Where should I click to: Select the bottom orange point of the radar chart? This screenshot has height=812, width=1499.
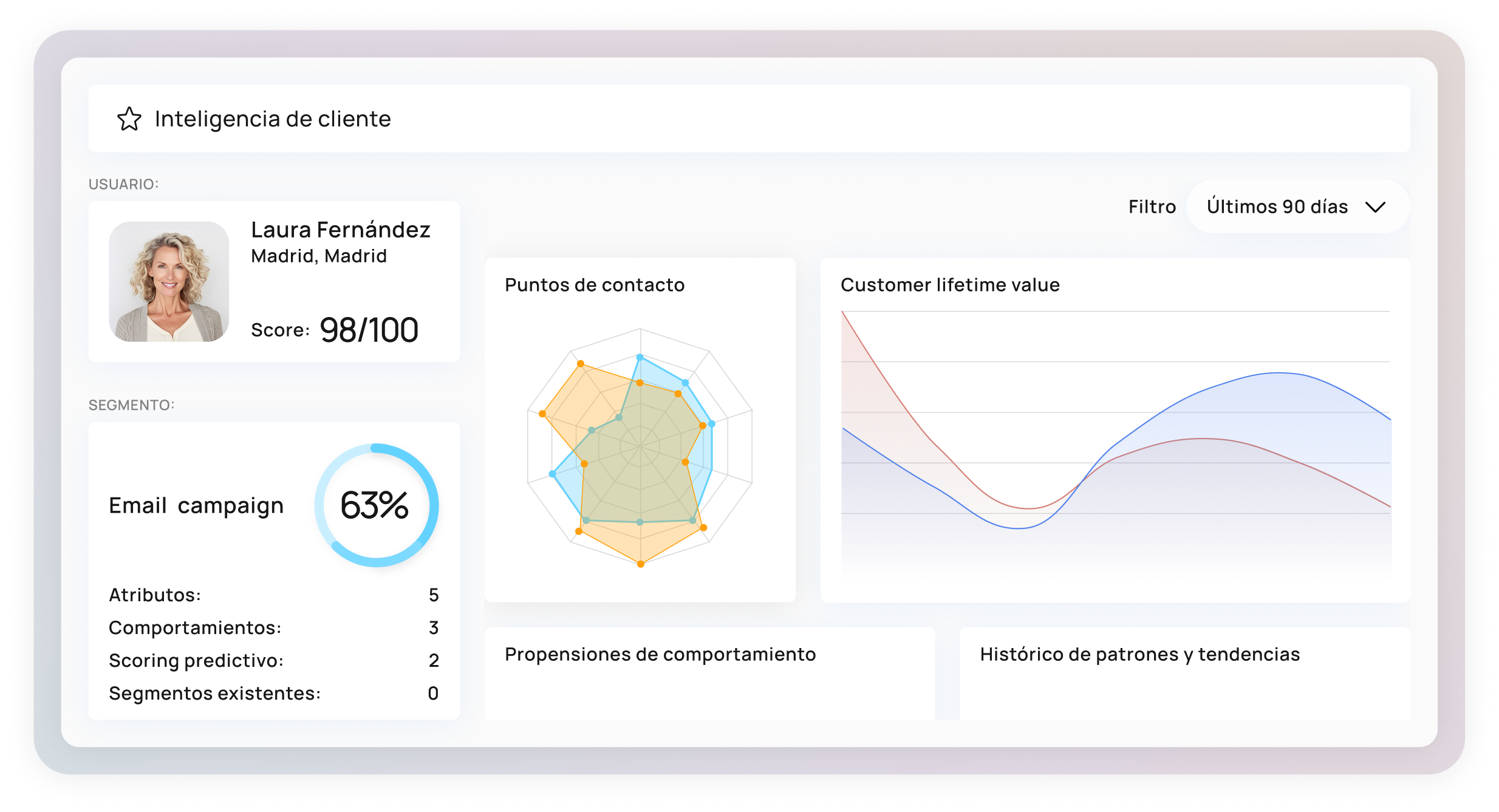tap(640, 564)
